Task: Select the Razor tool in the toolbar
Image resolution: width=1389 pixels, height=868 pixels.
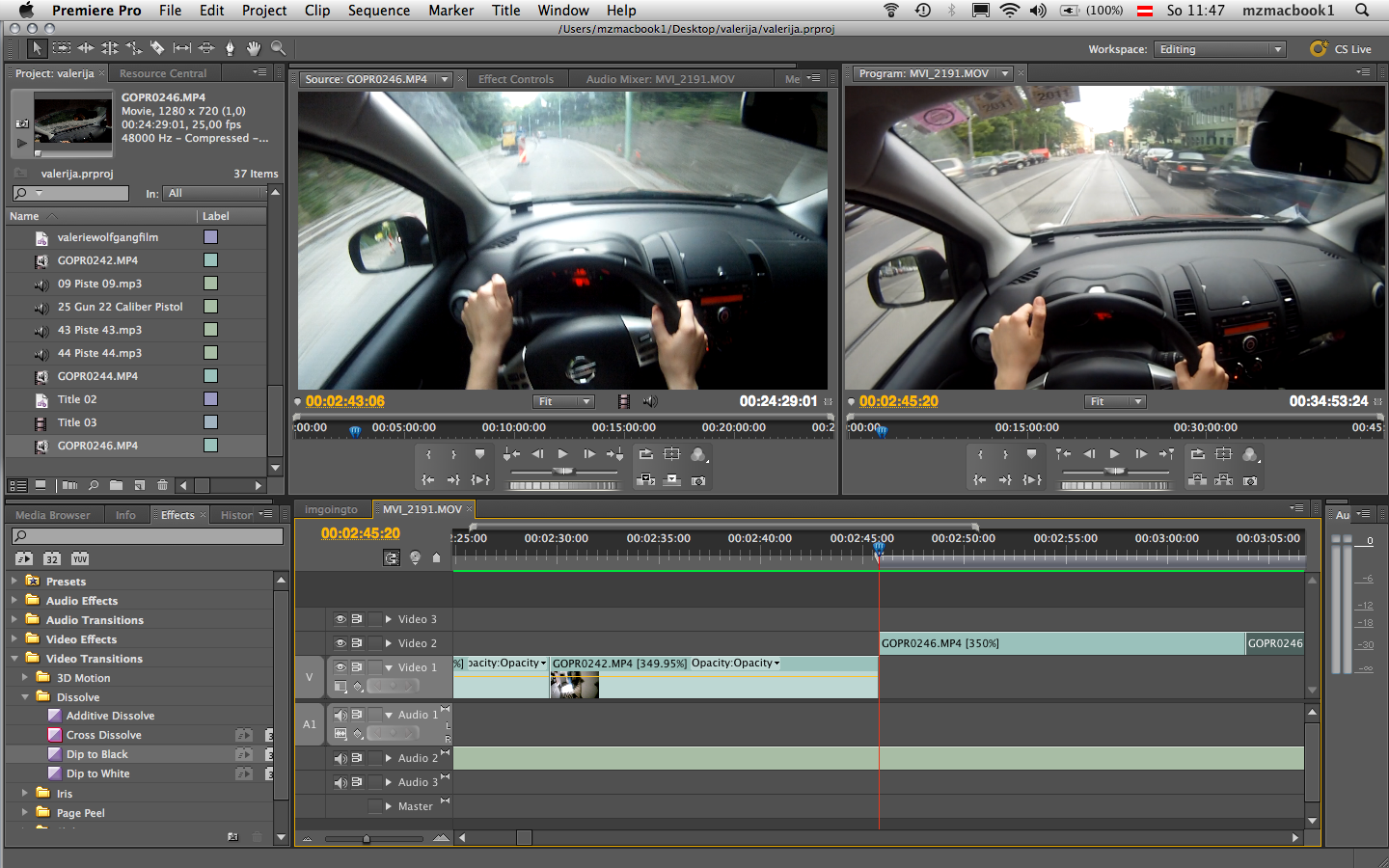Action: point(157,47)
